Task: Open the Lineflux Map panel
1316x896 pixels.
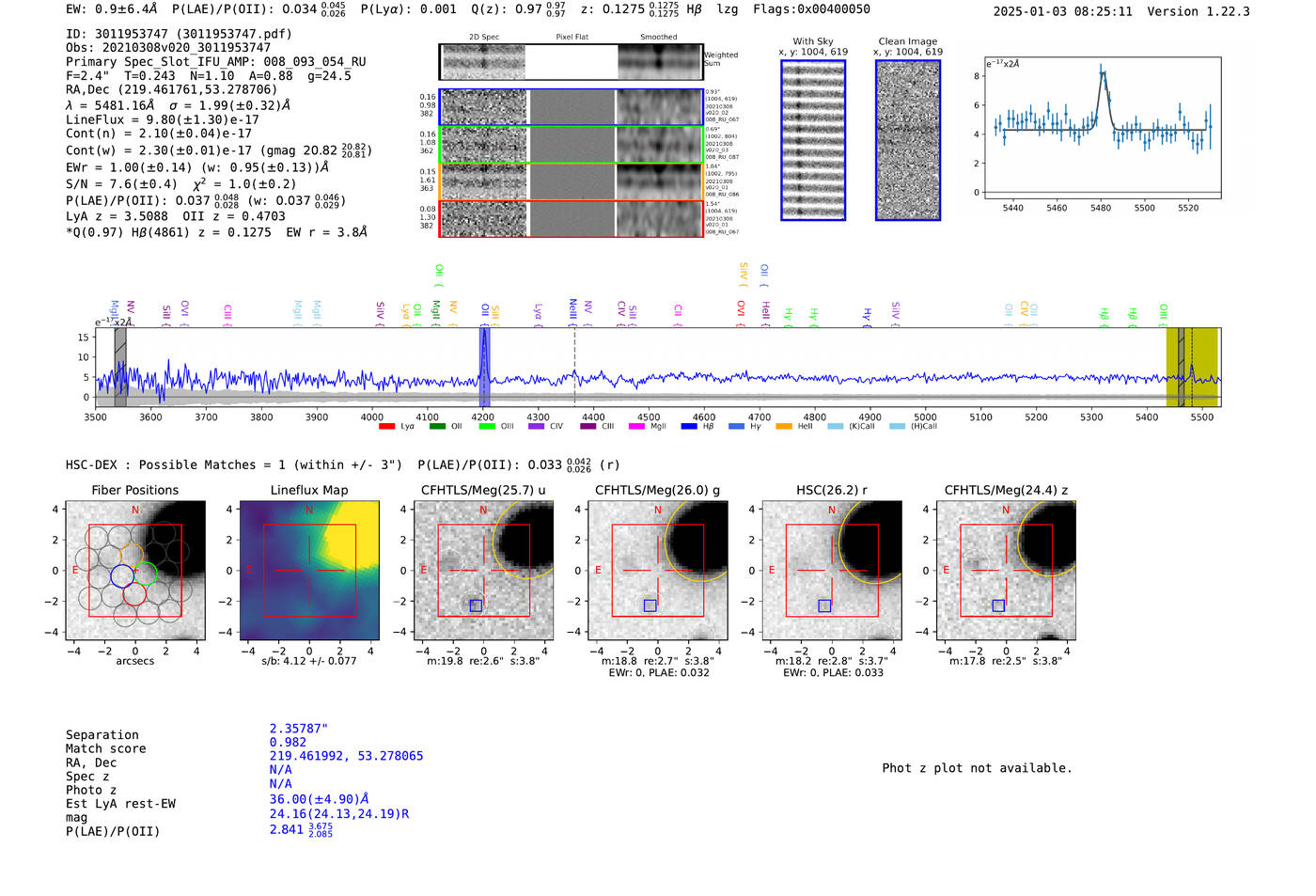Action: click(309, 571)
